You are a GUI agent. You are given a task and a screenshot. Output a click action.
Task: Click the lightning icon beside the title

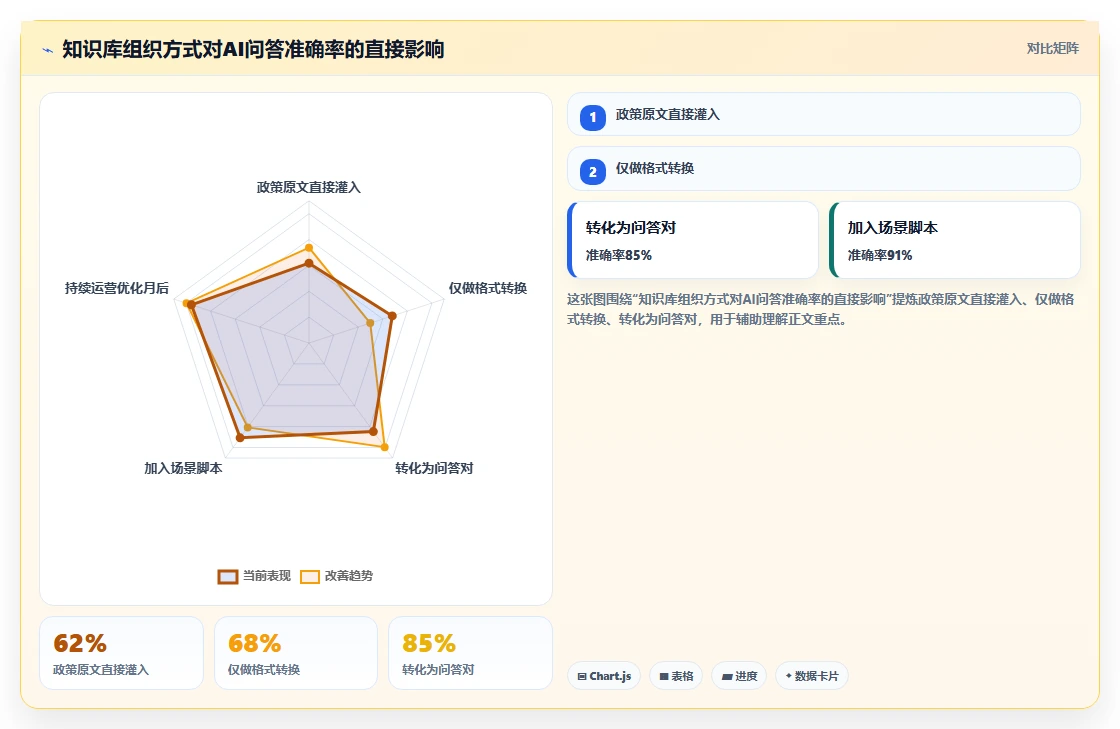click(48, 50)
